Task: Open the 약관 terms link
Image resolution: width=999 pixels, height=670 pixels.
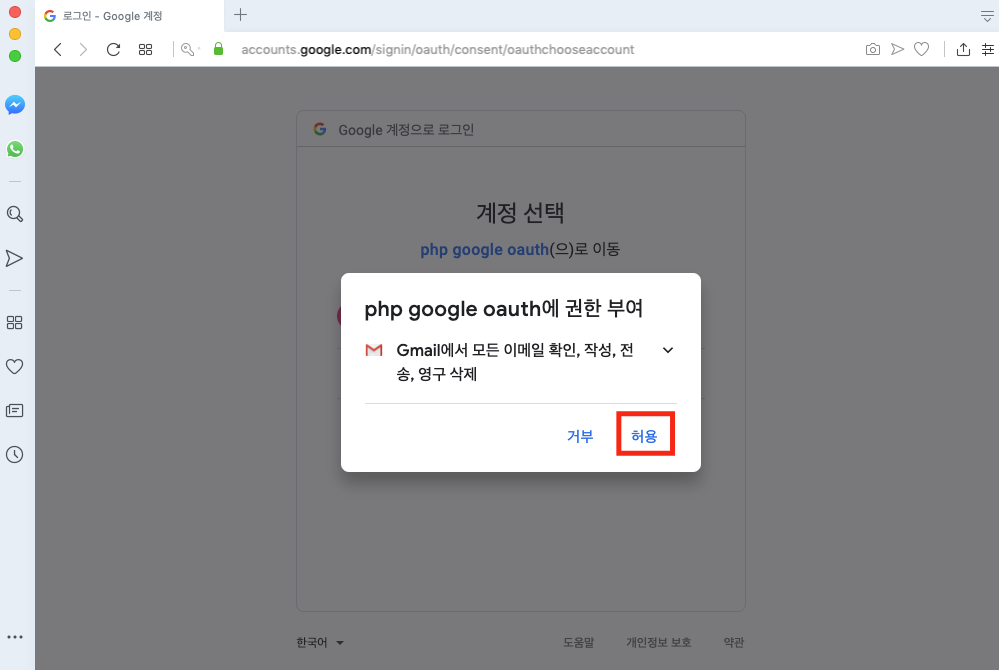Action: tap(734, 643)
